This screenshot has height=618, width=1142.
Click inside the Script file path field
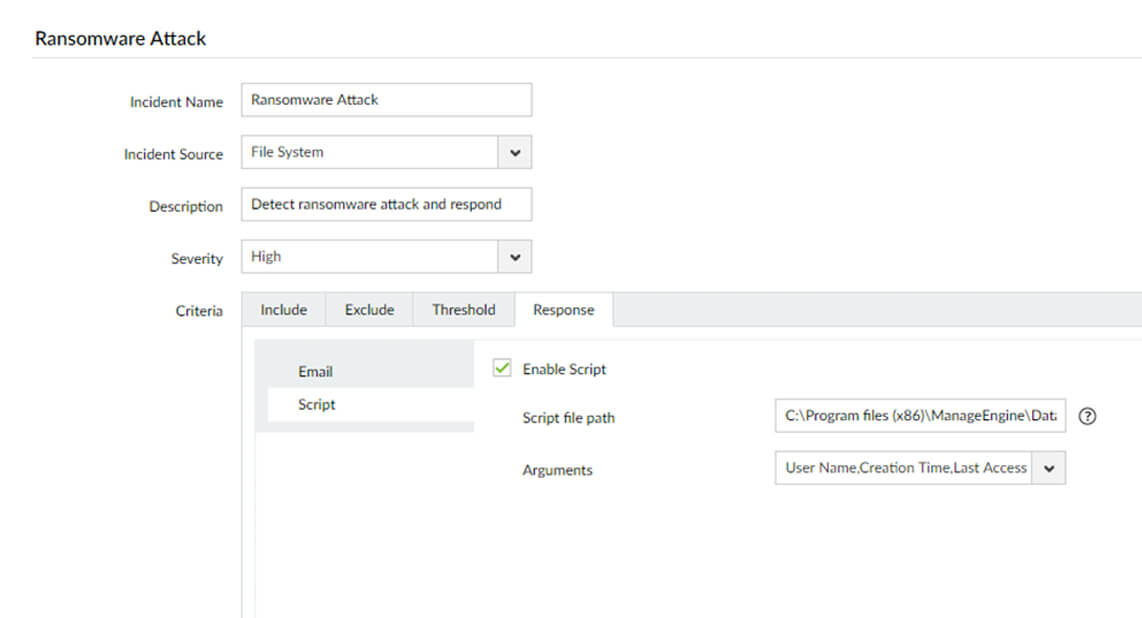[919, 416]
